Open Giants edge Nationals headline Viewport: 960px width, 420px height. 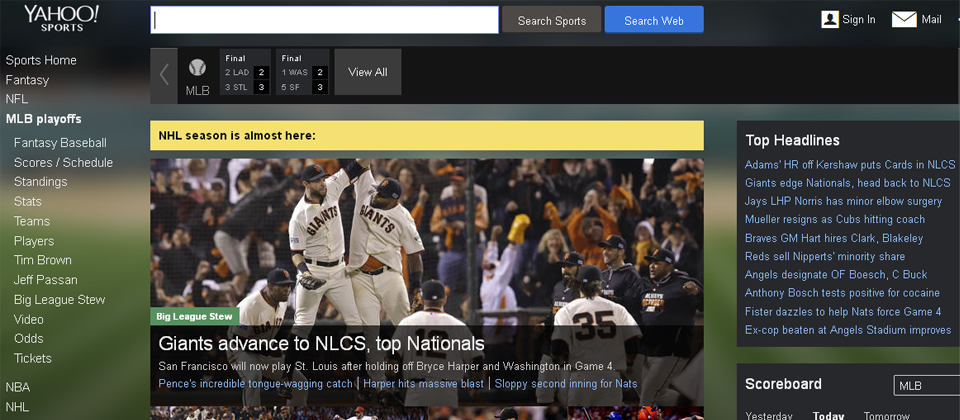847,183
